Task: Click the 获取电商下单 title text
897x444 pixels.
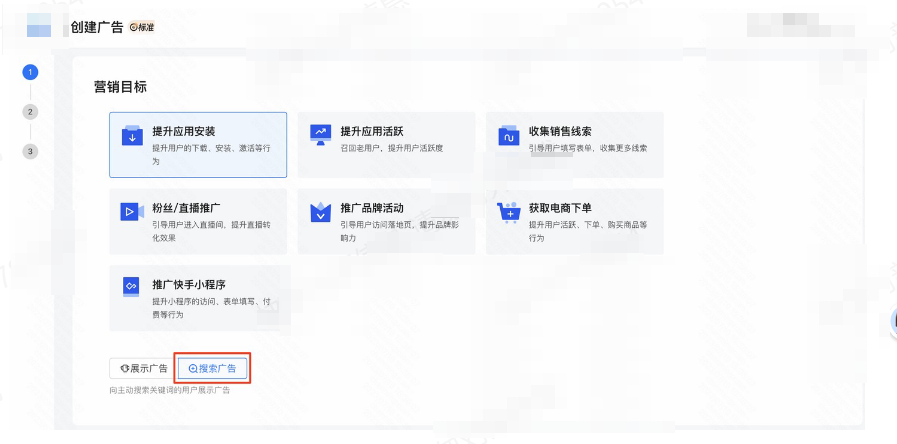Action: (x=560, y=208)
